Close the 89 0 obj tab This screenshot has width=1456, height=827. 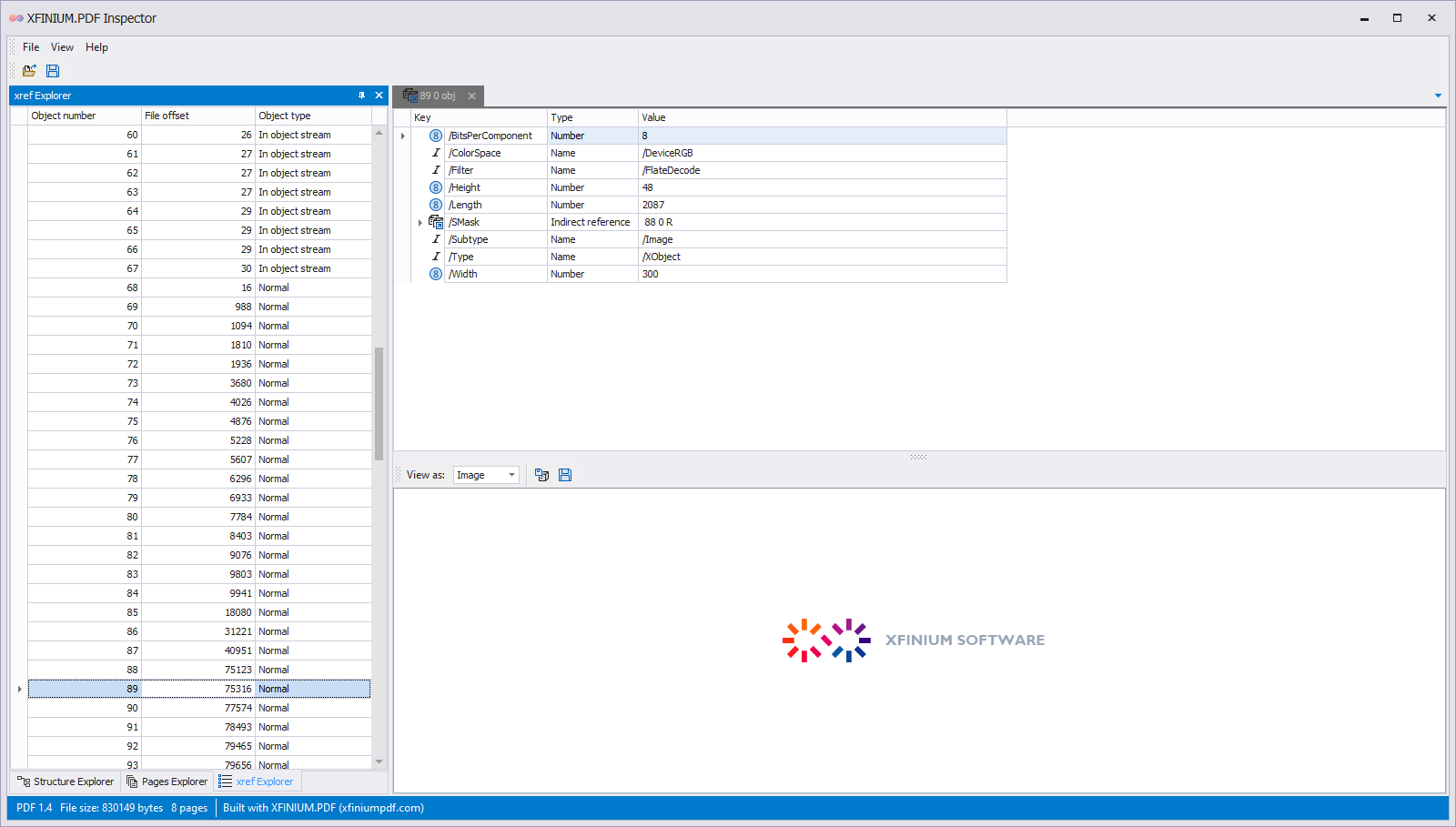[471, 96]
